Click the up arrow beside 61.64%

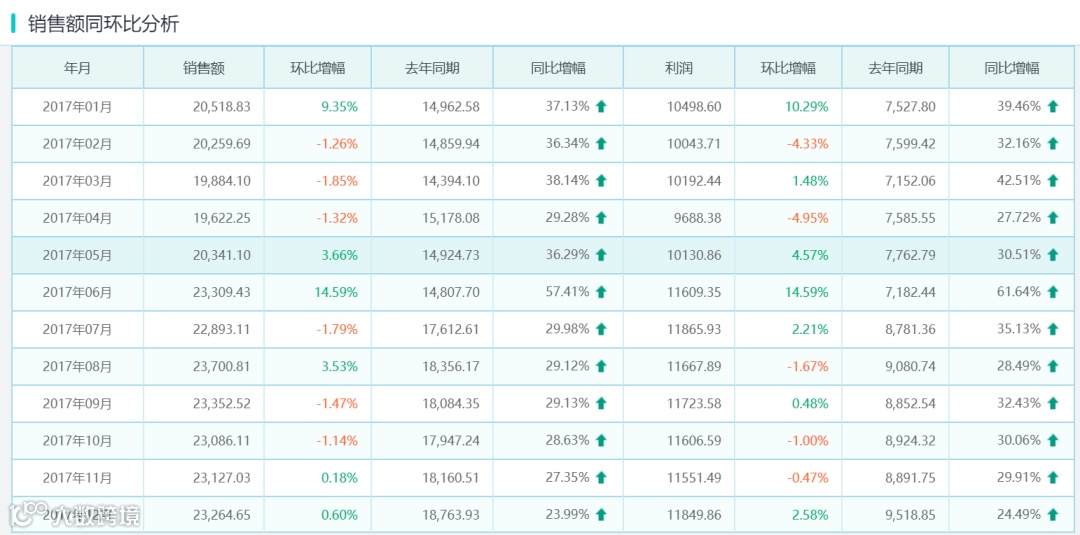1052,292
